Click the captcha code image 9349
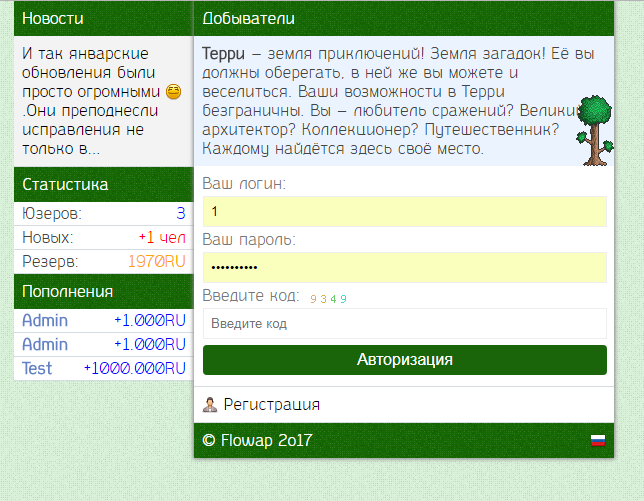The height and width of the screenshot is (501, 644). [328, 298]
